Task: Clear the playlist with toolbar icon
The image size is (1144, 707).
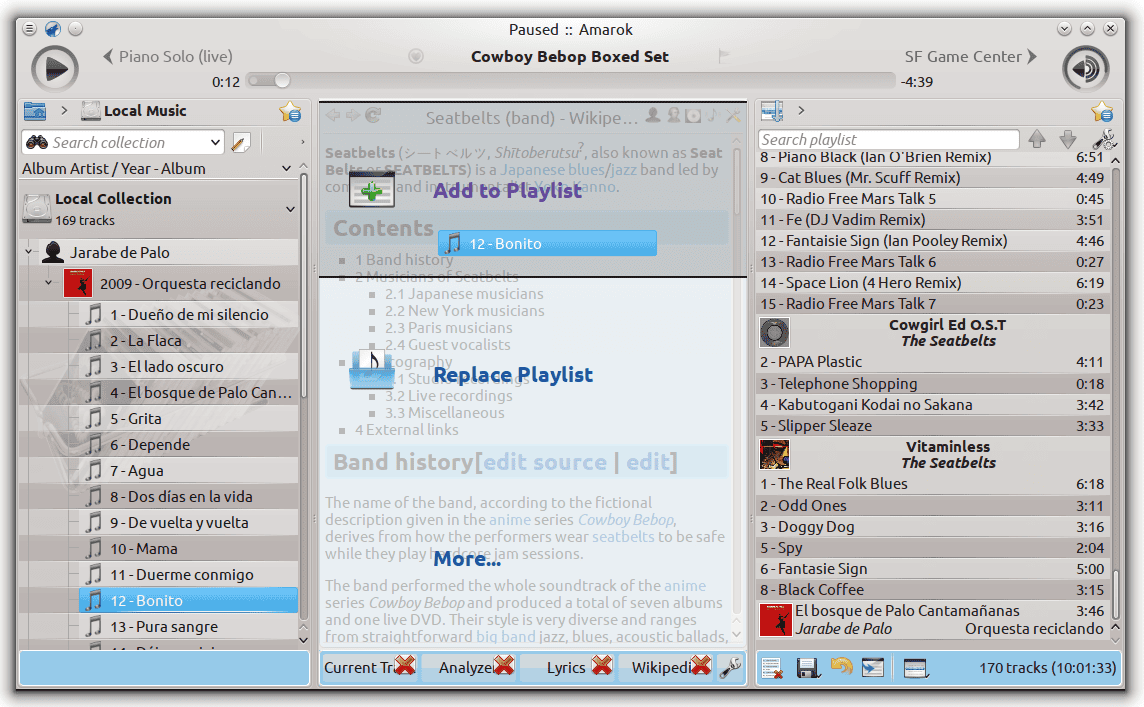Action: 773,668
